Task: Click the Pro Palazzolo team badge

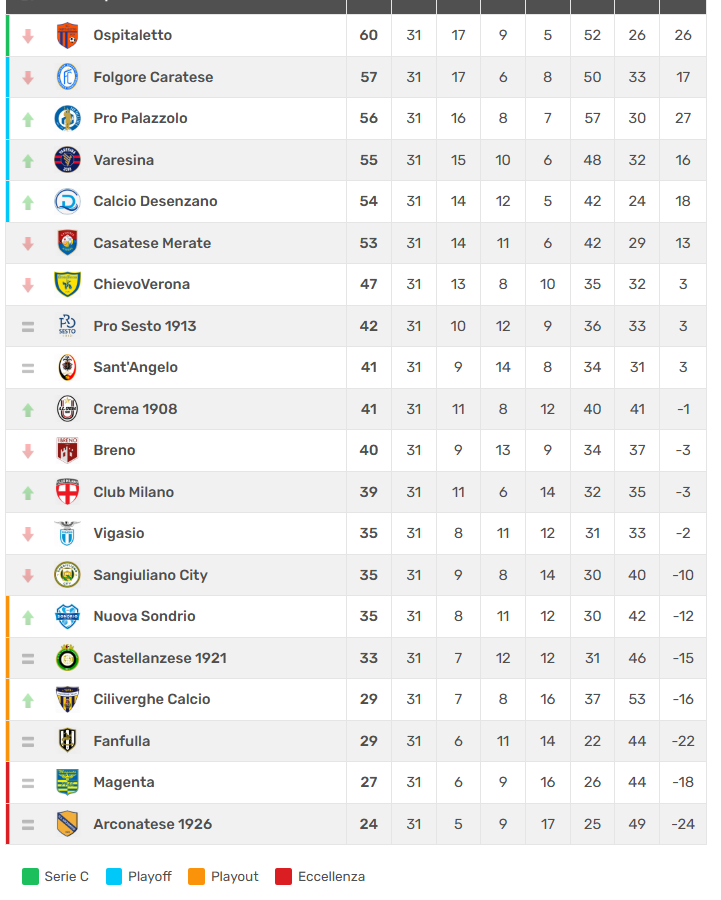Action: (67, 118)
